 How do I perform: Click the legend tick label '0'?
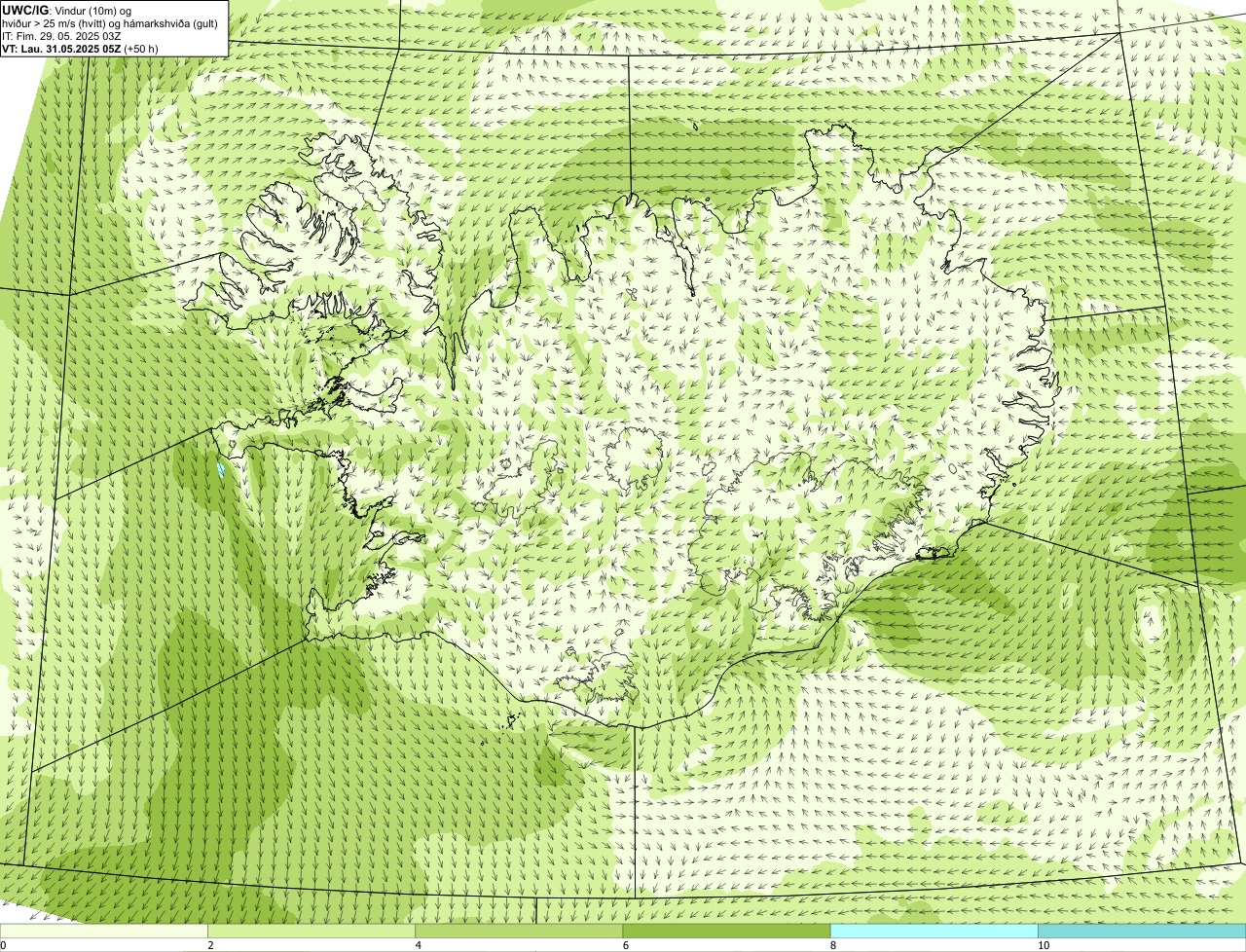(3, 945)
